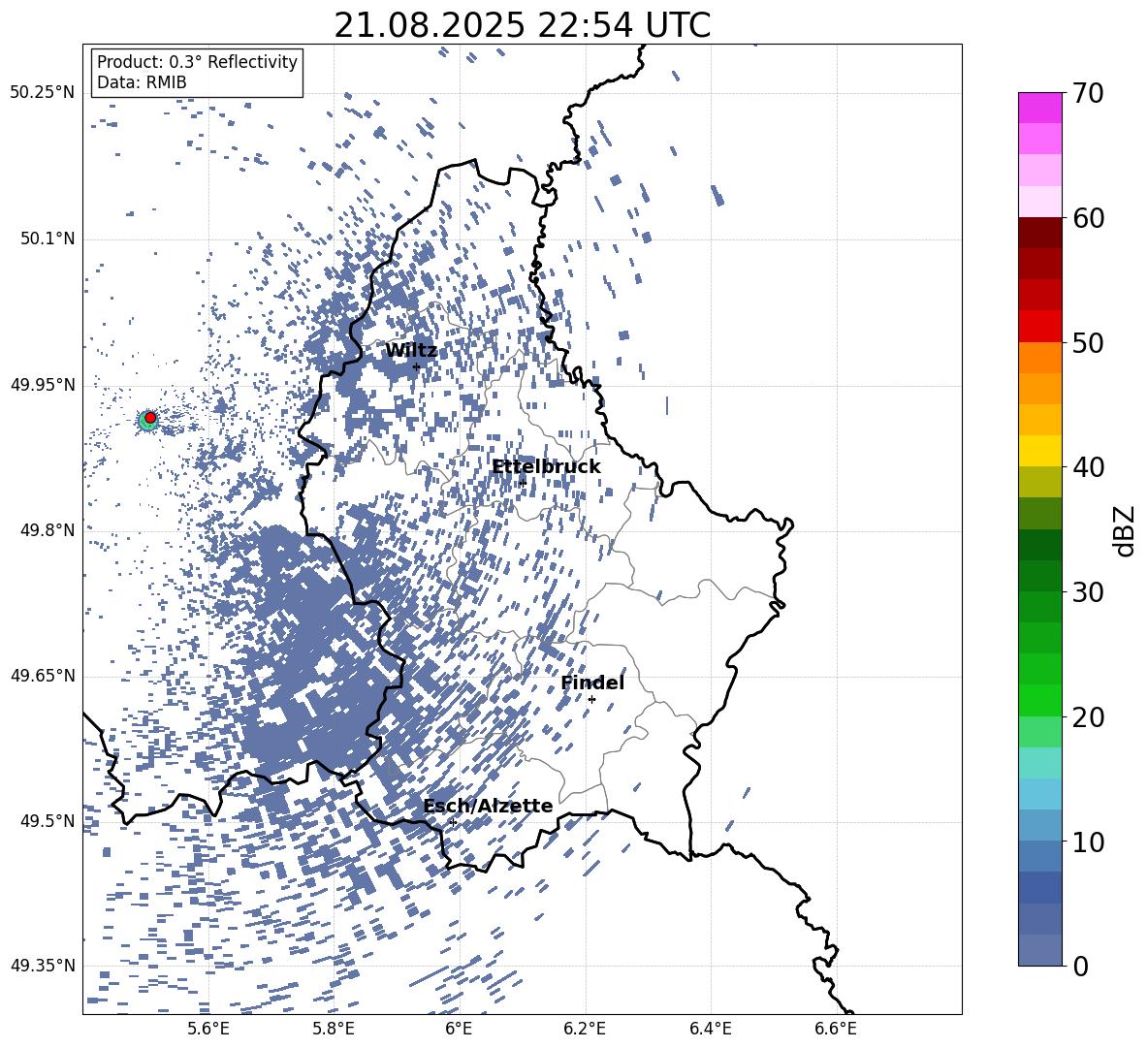This screenshot has height=1048, width=1148.
Task: Click the Esch/Alzette station label
Action: tap(488, 807)
